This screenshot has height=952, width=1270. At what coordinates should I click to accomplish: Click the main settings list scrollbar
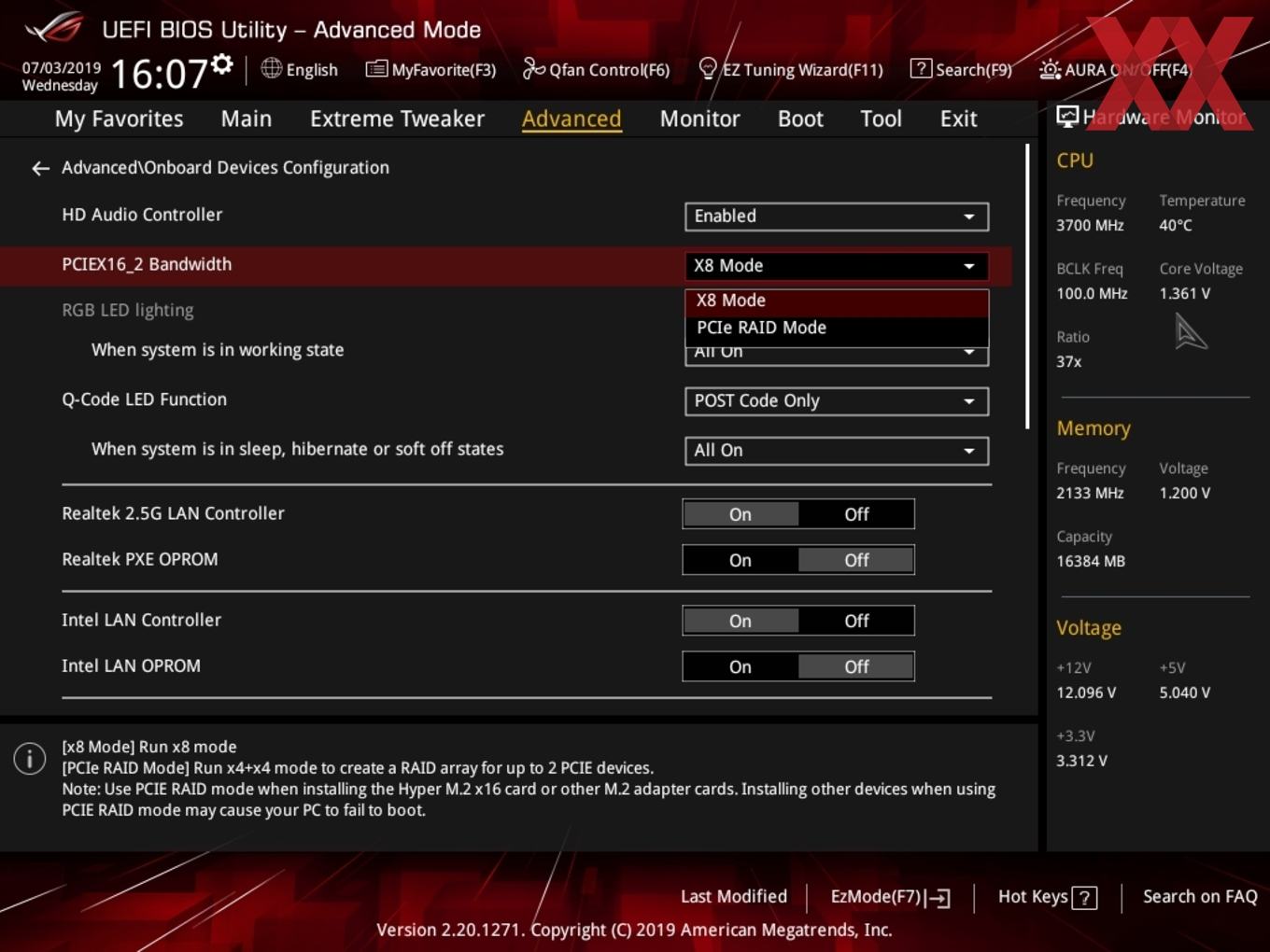(1027, 286)
